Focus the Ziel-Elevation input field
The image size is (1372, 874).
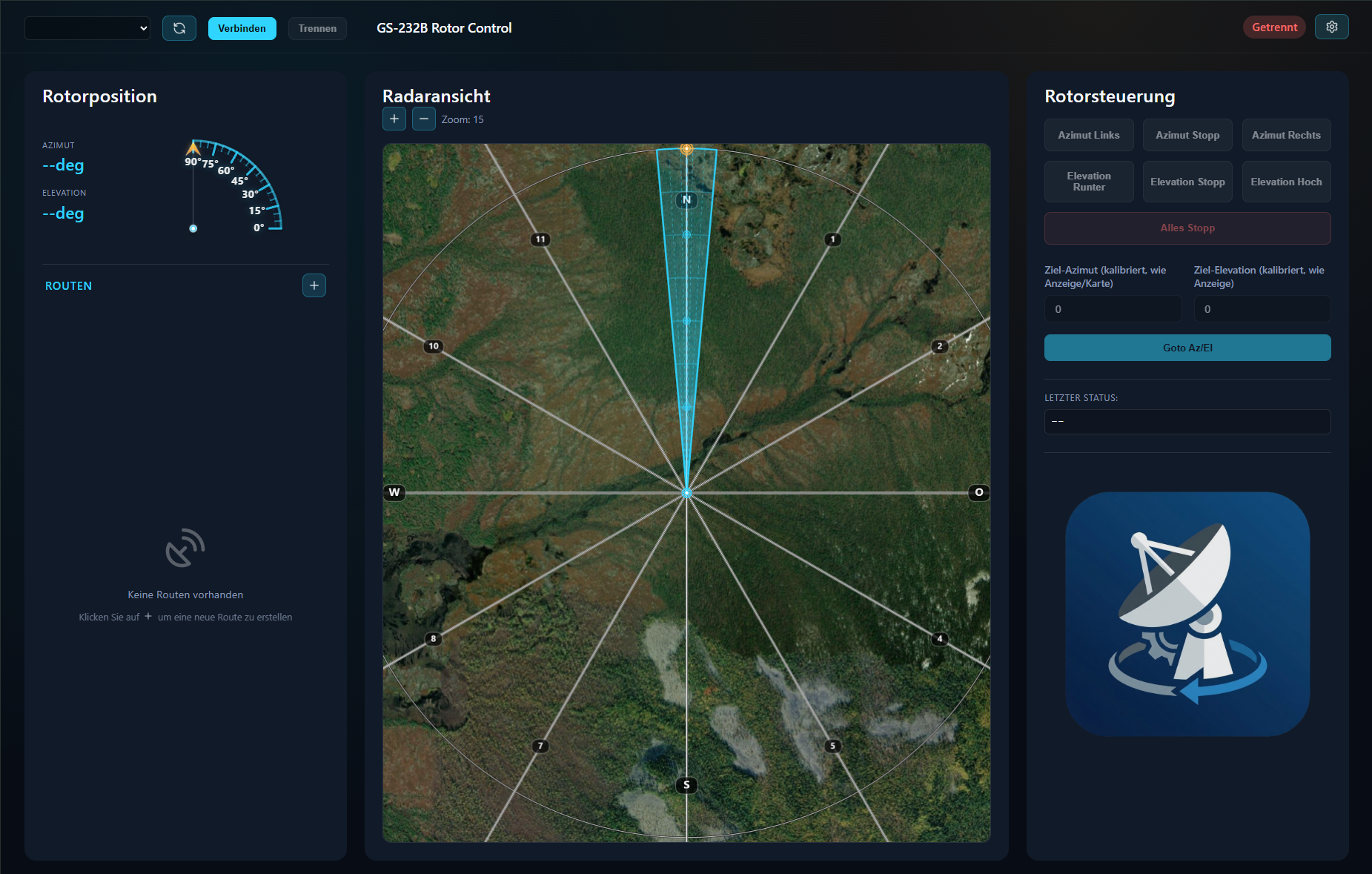click(1262, 309)
